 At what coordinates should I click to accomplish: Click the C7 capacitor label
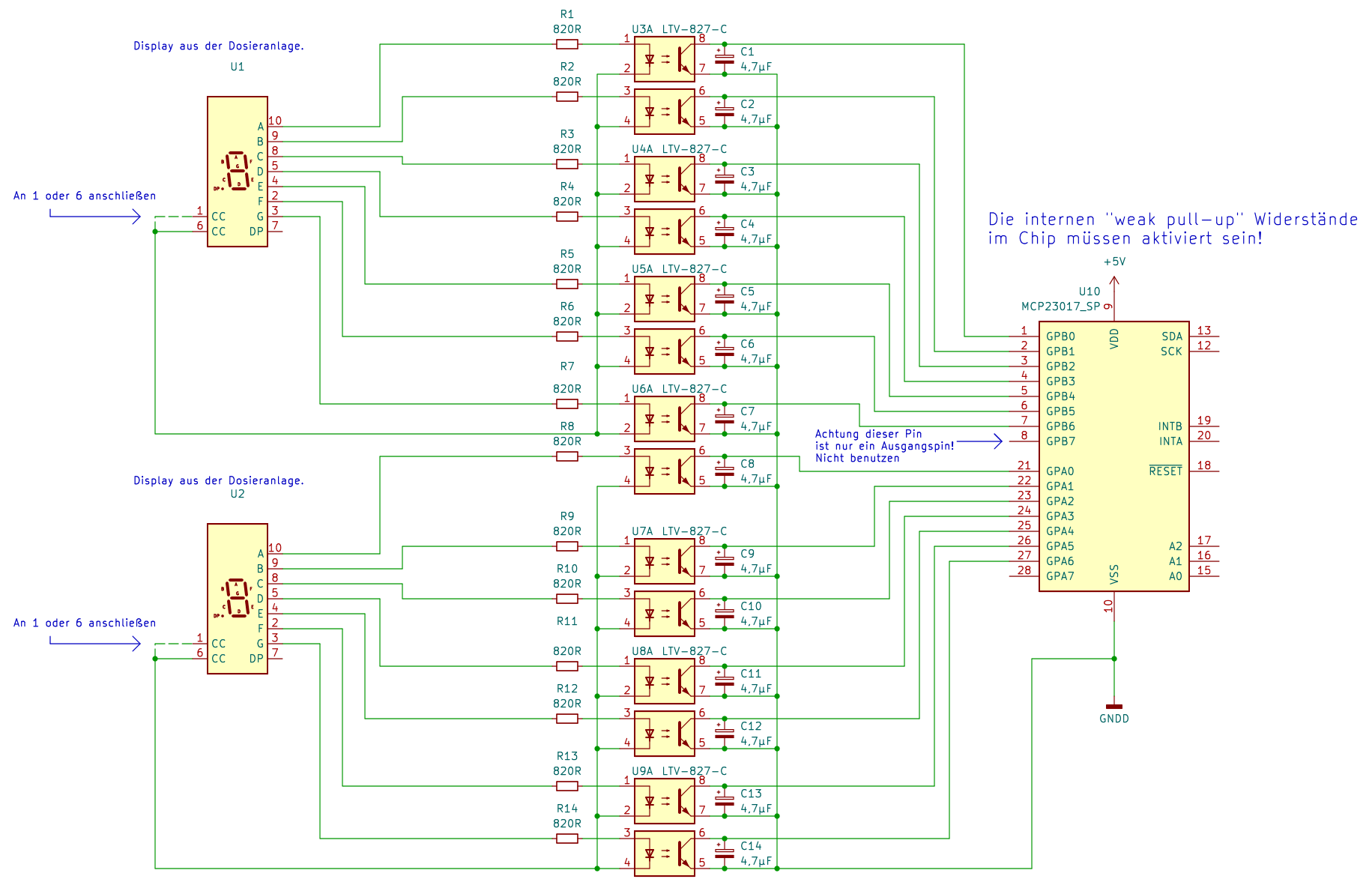click(748, 411)
